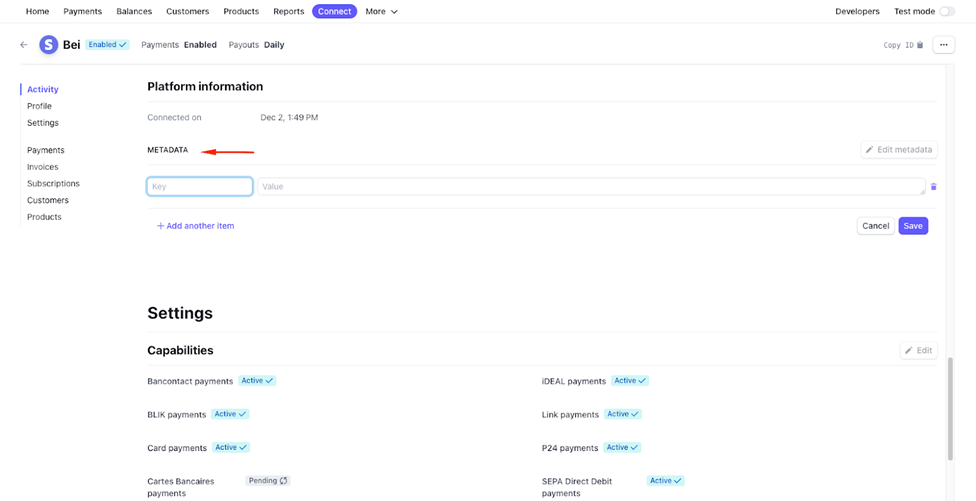
Task: Click the back arrow beside Bei
Action: pos(24,45)
